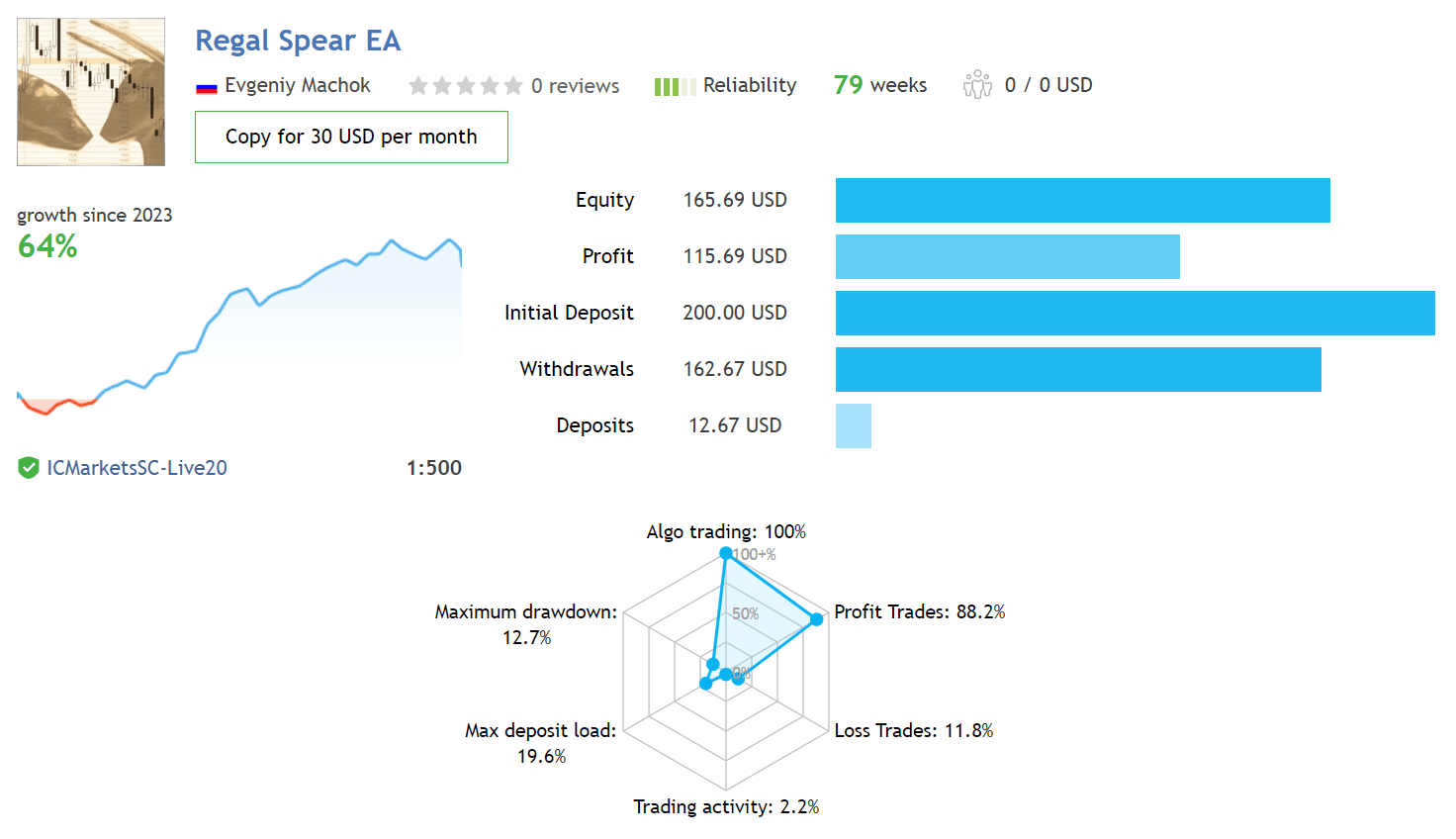Click the Profit Trades radar point
This screenshot has width=1456, height=839.
pyautogui.click(x=816, y=619)
